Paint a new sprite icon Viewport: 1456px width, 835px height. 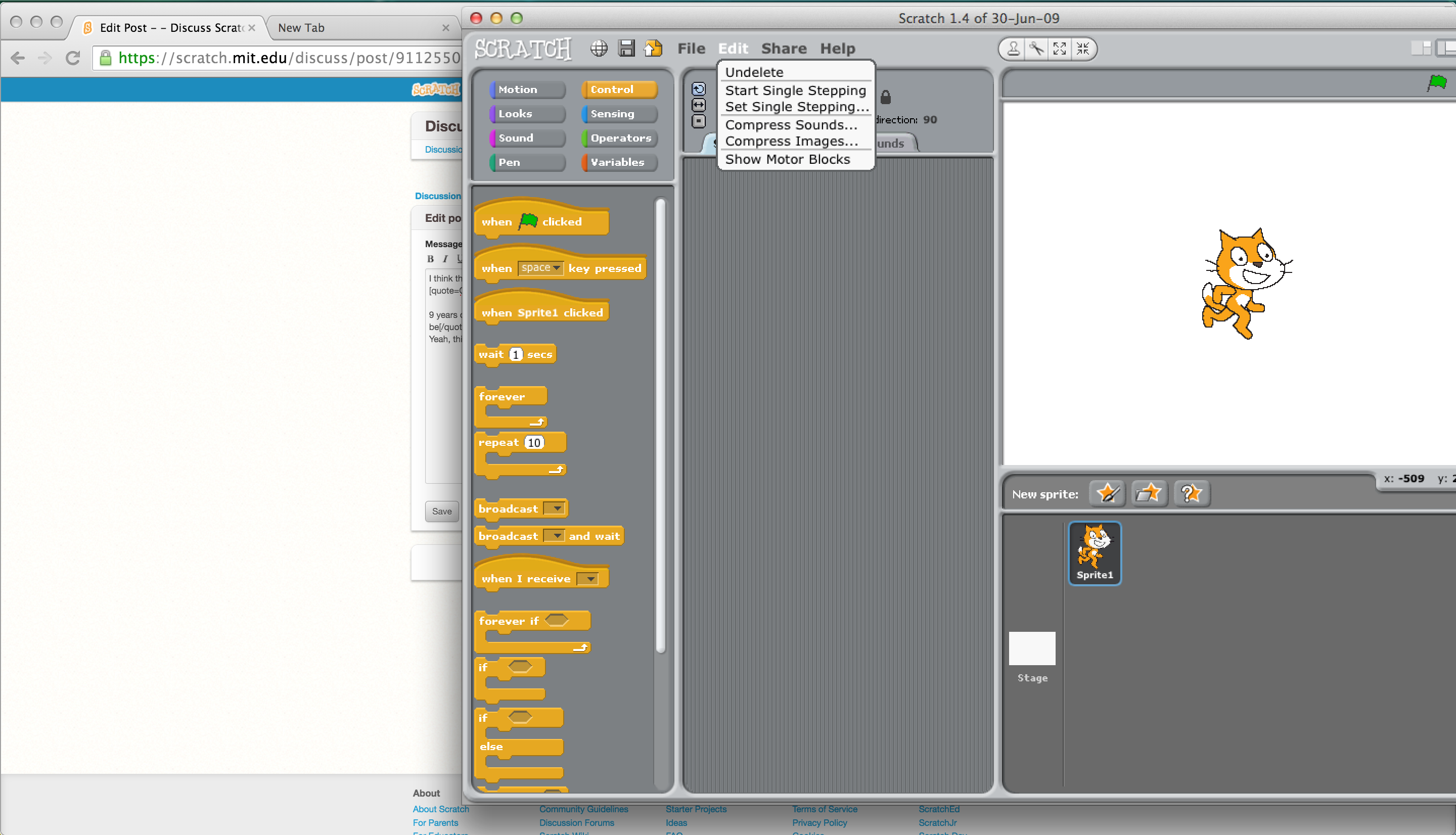point(1107,493)
